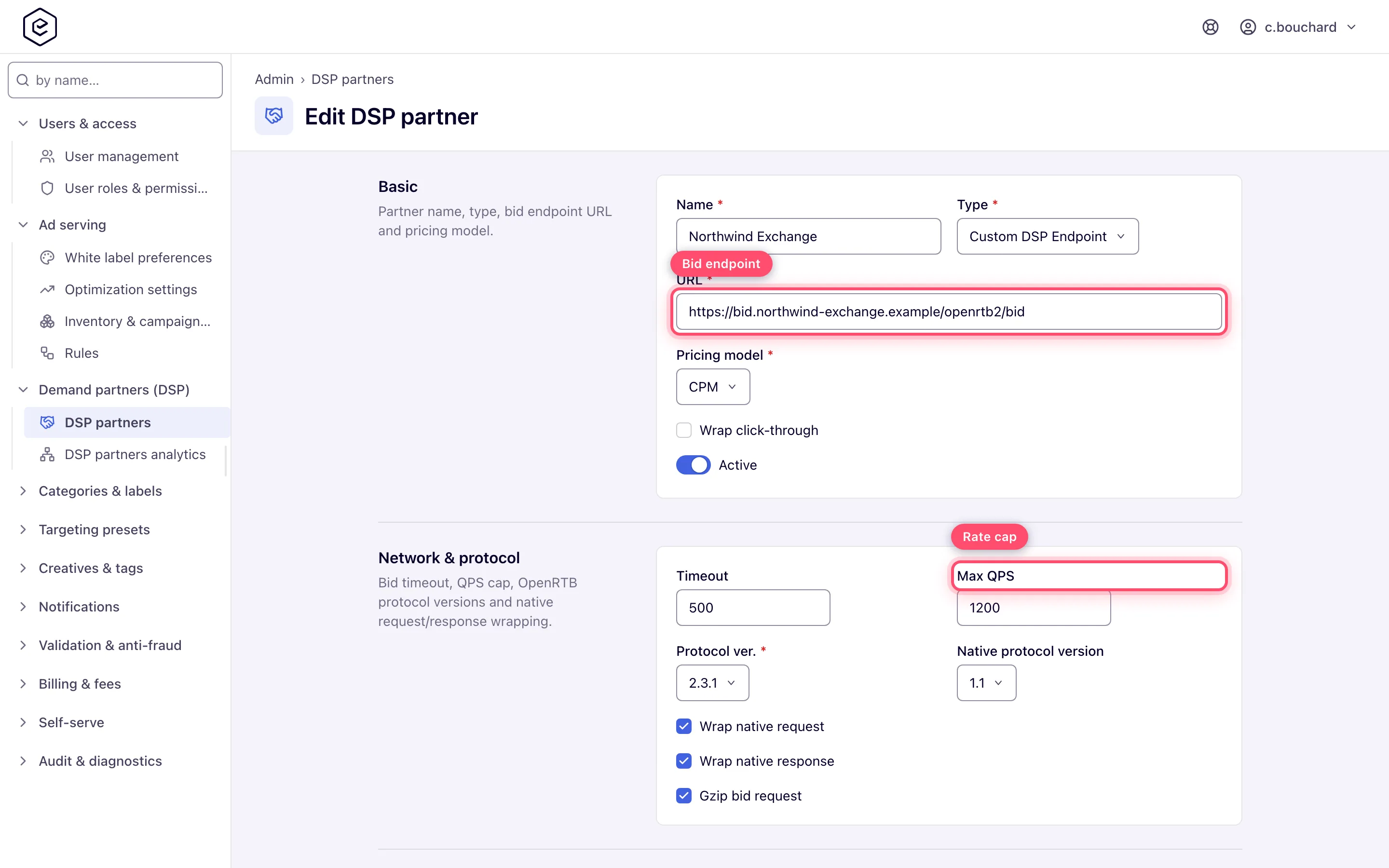Expand Billing & fees section
This screenshot has width=1389, height=868.
pos(23,684)
